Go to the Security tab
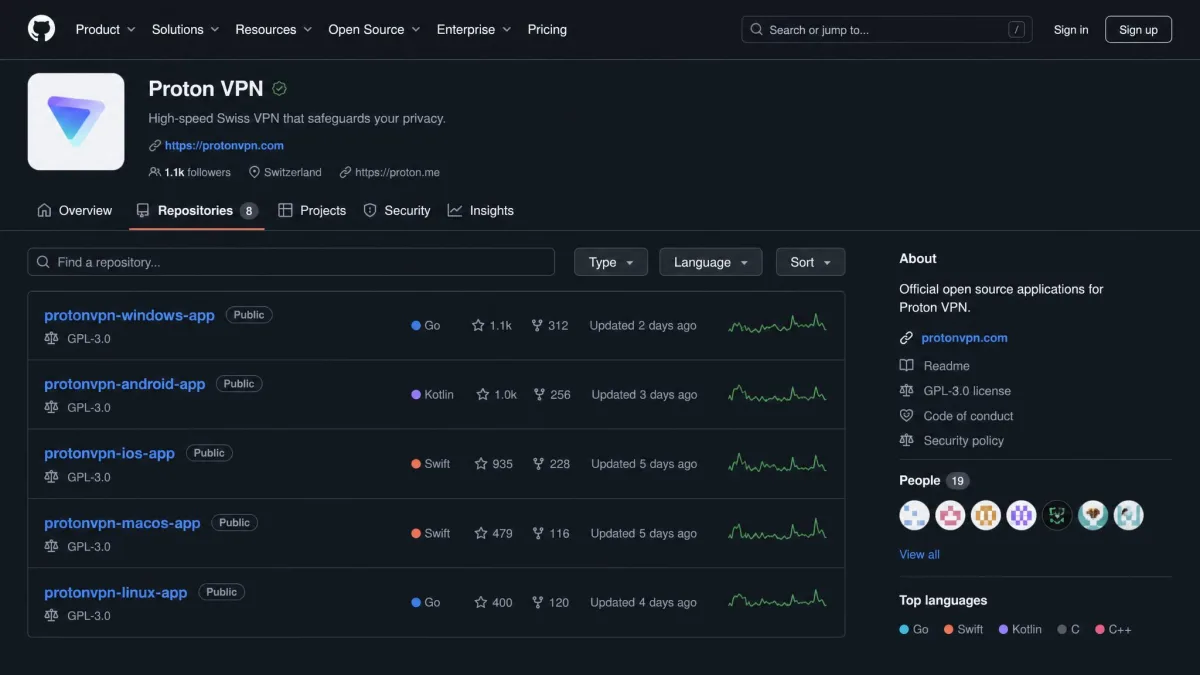1200x675 pixels. pos(397,211)
